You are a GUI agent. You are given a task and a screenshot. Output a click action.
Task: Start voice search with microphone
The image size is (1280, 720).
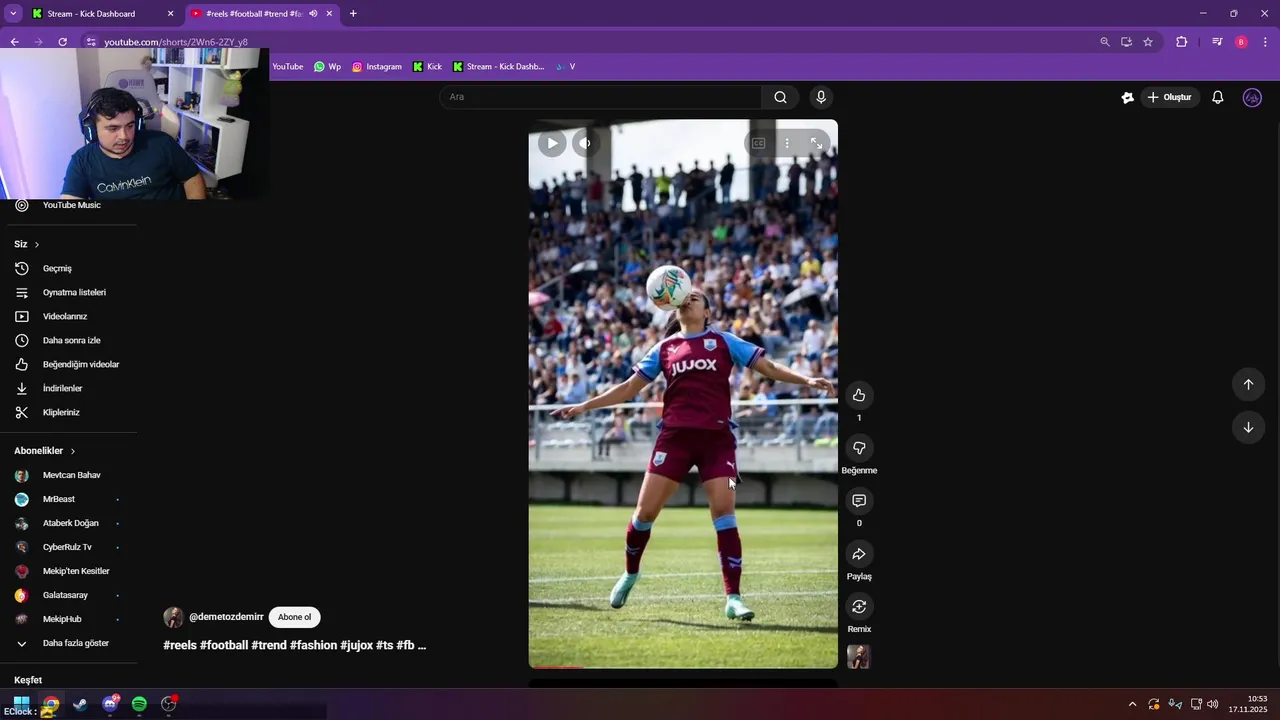tap(821, 97)
